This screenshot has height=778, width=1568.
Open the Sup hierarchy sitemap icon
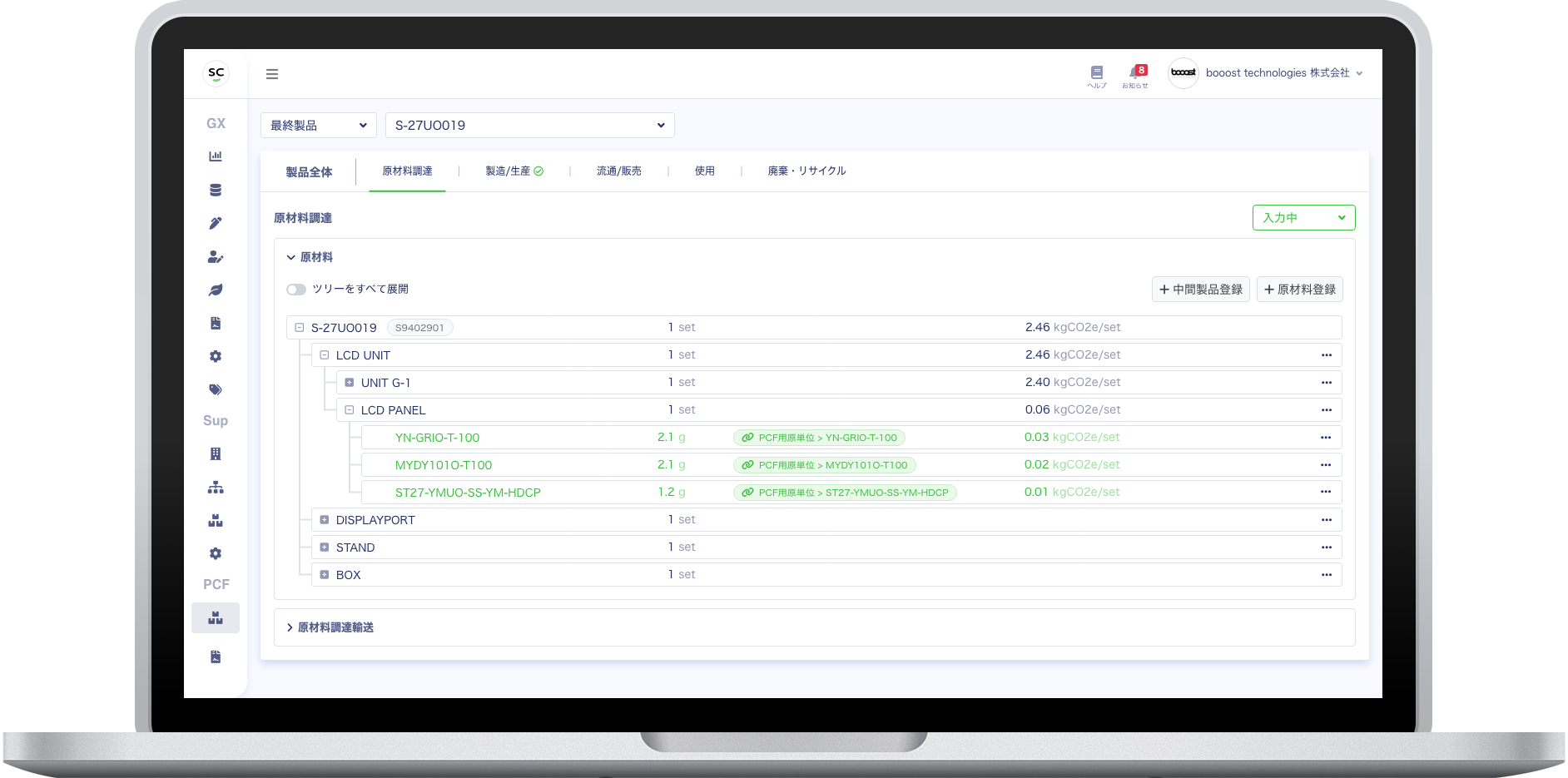tap(216, 487)
